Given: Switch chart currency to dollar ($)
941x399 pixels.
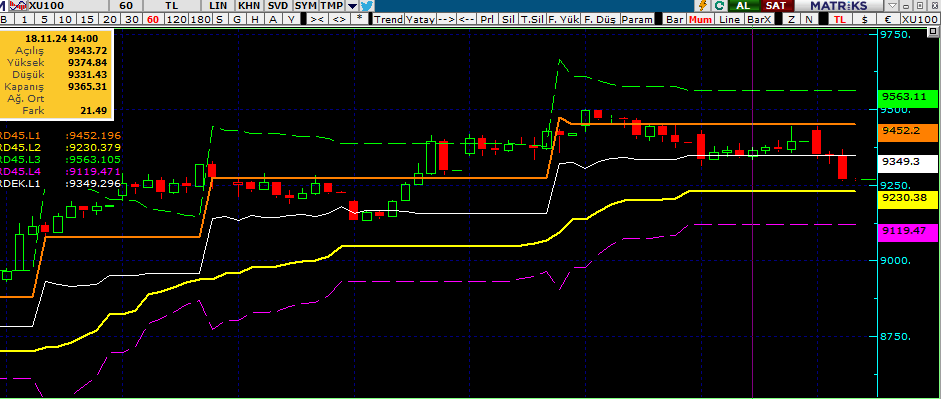Looking at the screenshot, I should tap(864, 19).
